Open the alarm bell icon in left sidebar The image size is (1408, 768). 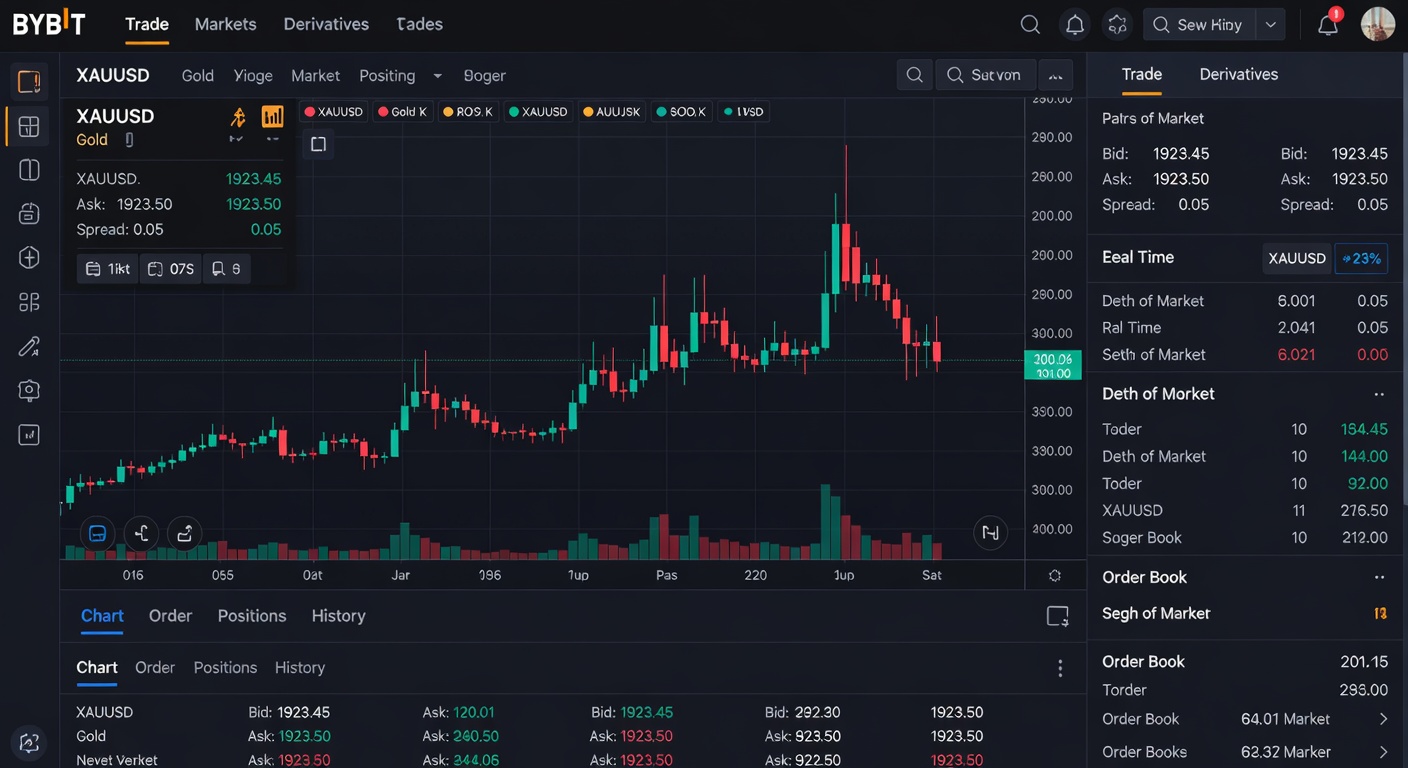pos(28,213)
